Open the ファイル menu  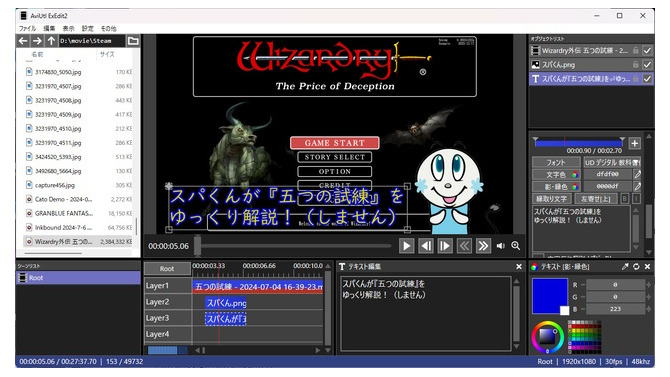(x=27, y=28)
